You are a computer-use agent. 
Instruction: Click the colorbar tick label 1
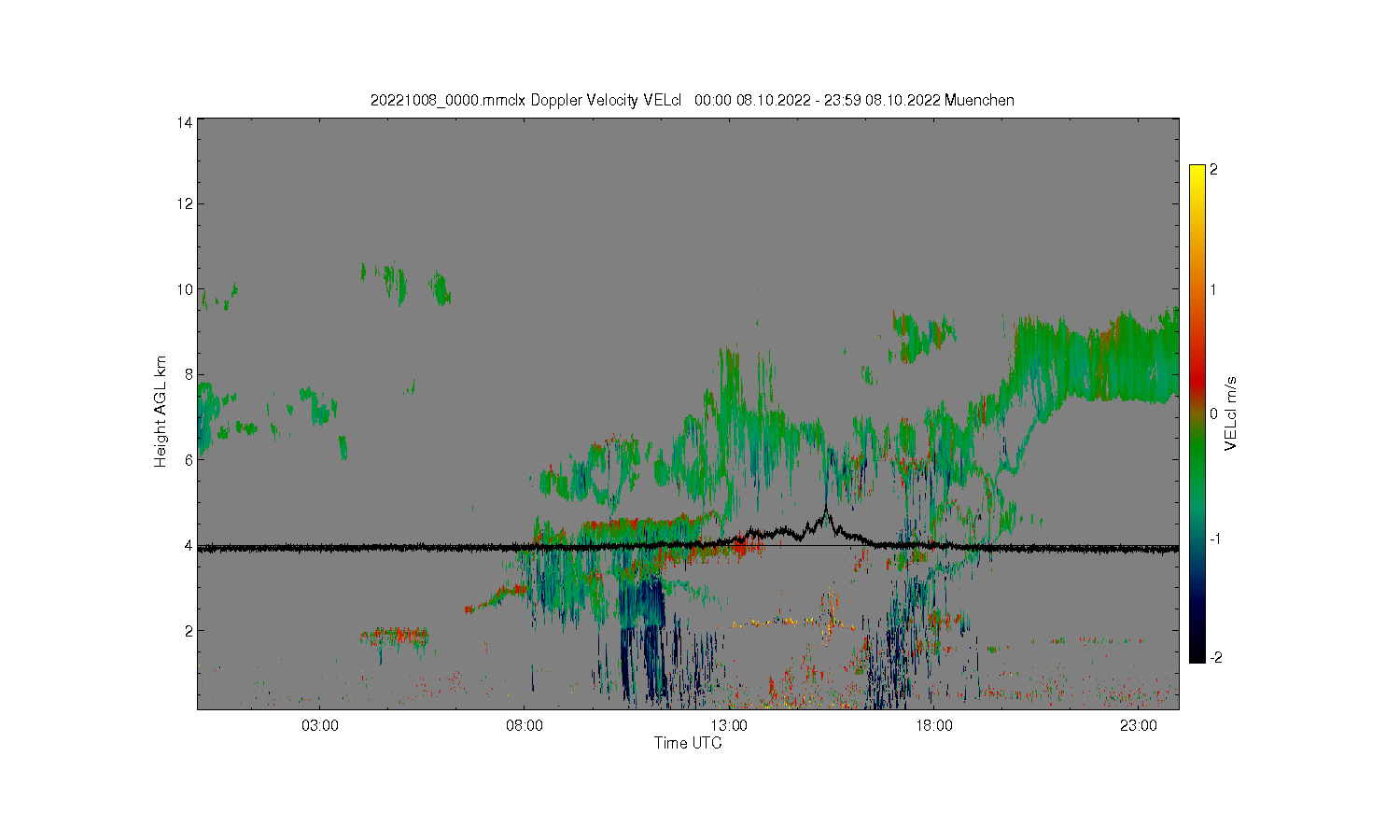pyautogui.click(x=1213, y=290)
